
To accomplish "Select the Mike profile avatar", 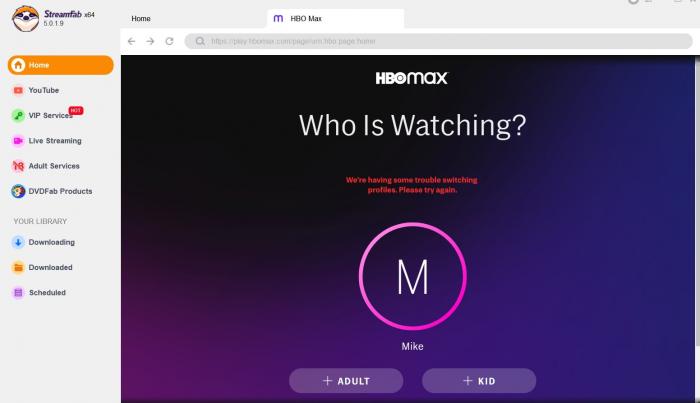I will point(412,276).
